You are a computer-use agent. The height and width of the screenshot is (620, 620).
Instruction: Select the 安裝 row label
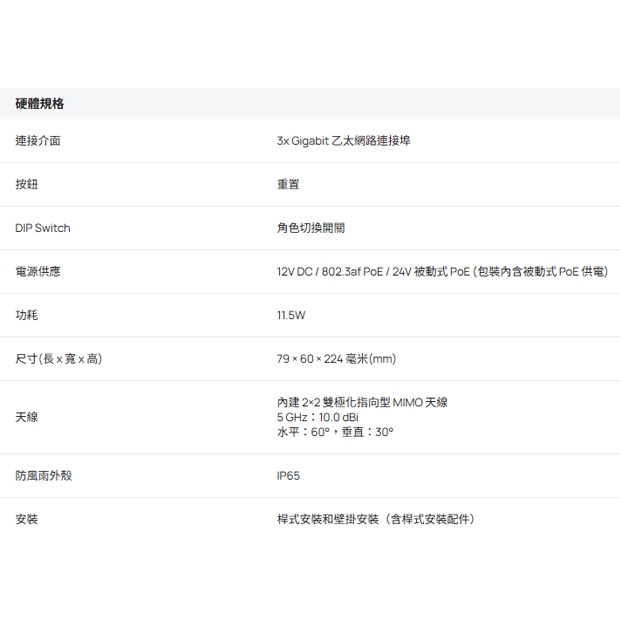coord(26,519)
